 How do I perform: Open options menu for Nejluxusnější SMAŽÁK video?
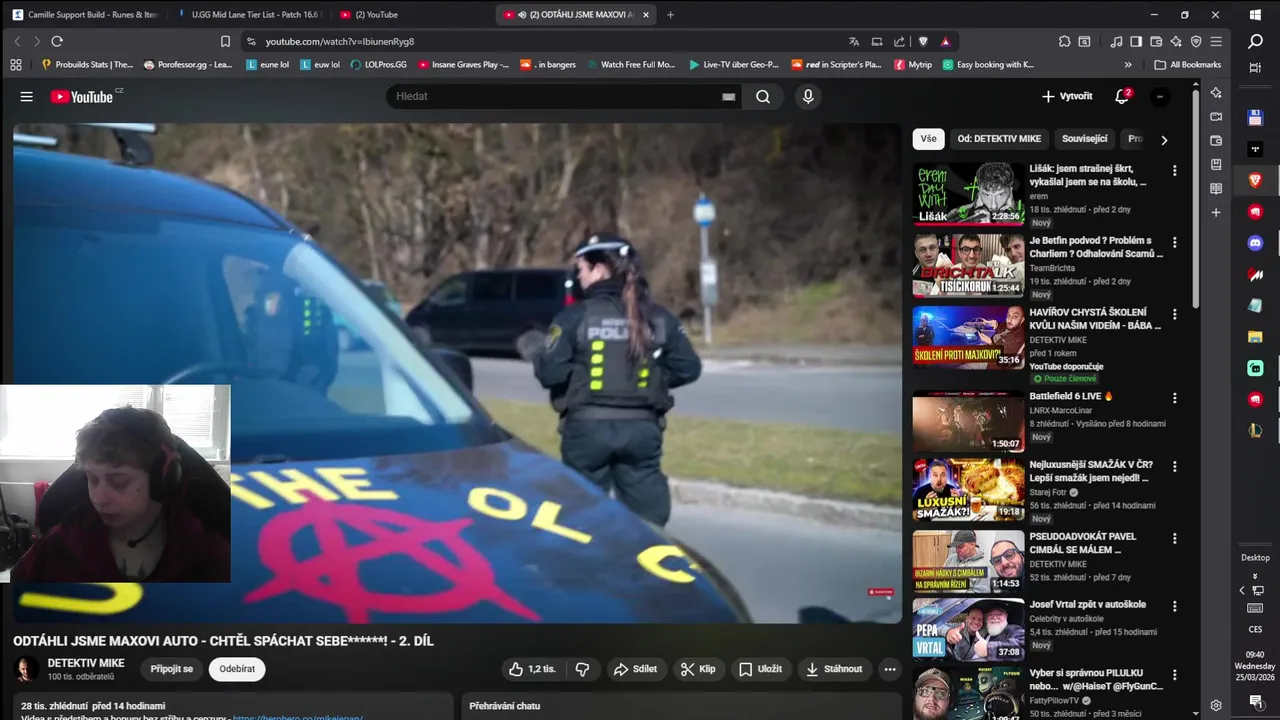click(x=1175, y=467)
